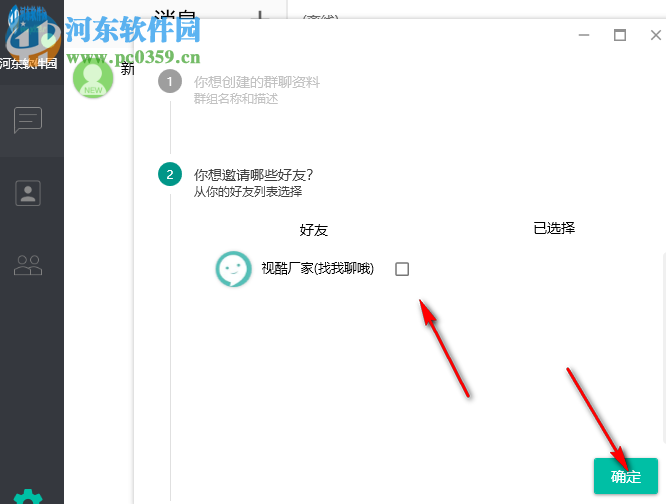
Task: Select step 2 circle invite friends
Action: (x=170, y=174)
